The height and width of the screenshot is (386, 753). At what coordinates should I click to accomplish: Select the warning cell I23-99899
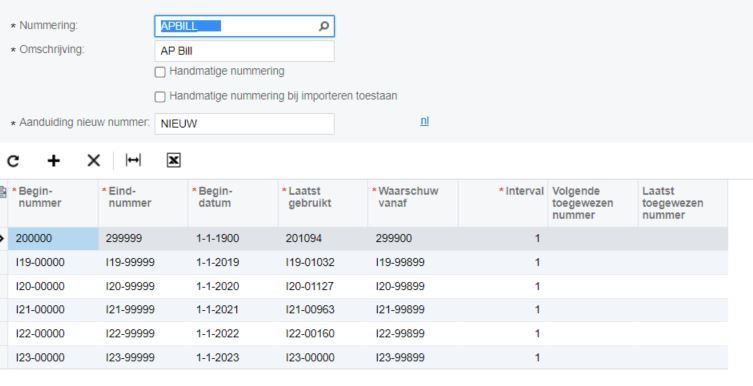[x=413, y=358]
